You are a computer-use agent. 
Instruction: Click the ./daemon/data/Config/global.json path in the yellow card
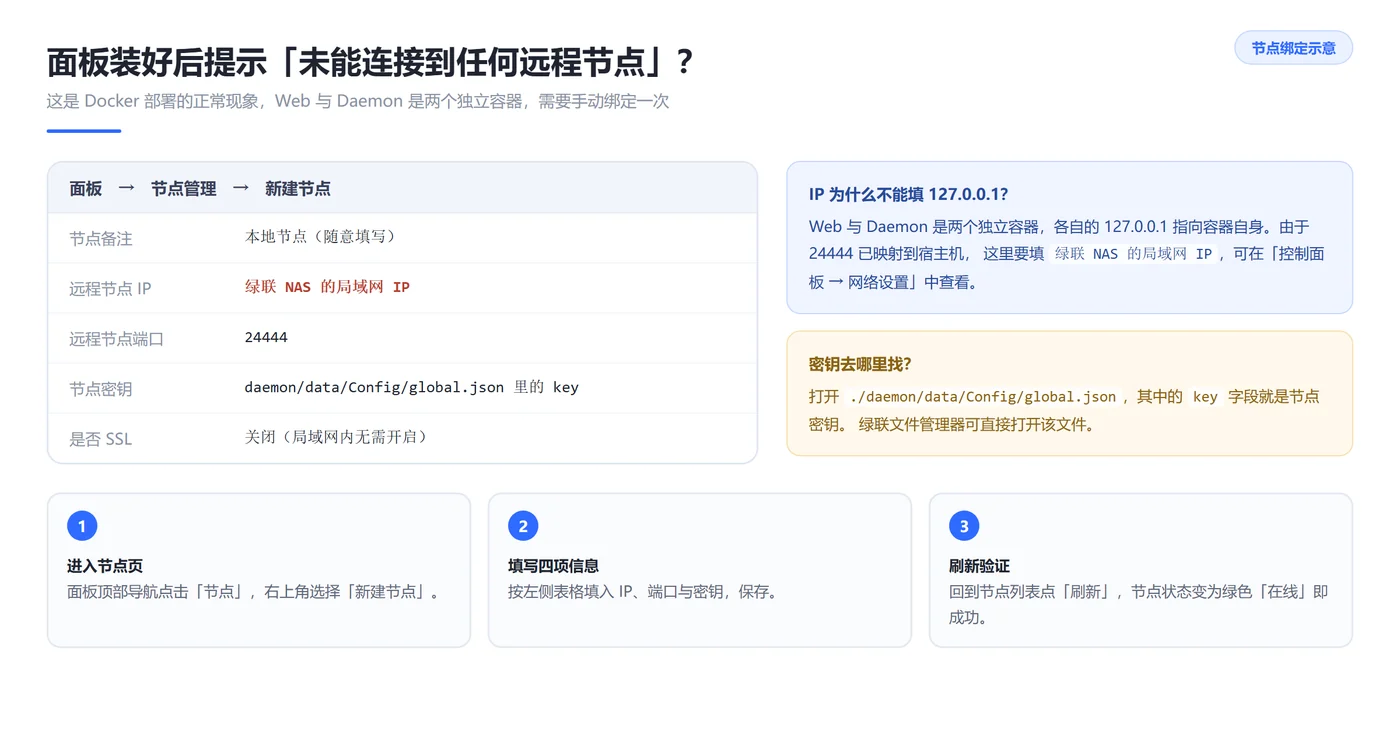pyautogui.click(x=982, y=397)
